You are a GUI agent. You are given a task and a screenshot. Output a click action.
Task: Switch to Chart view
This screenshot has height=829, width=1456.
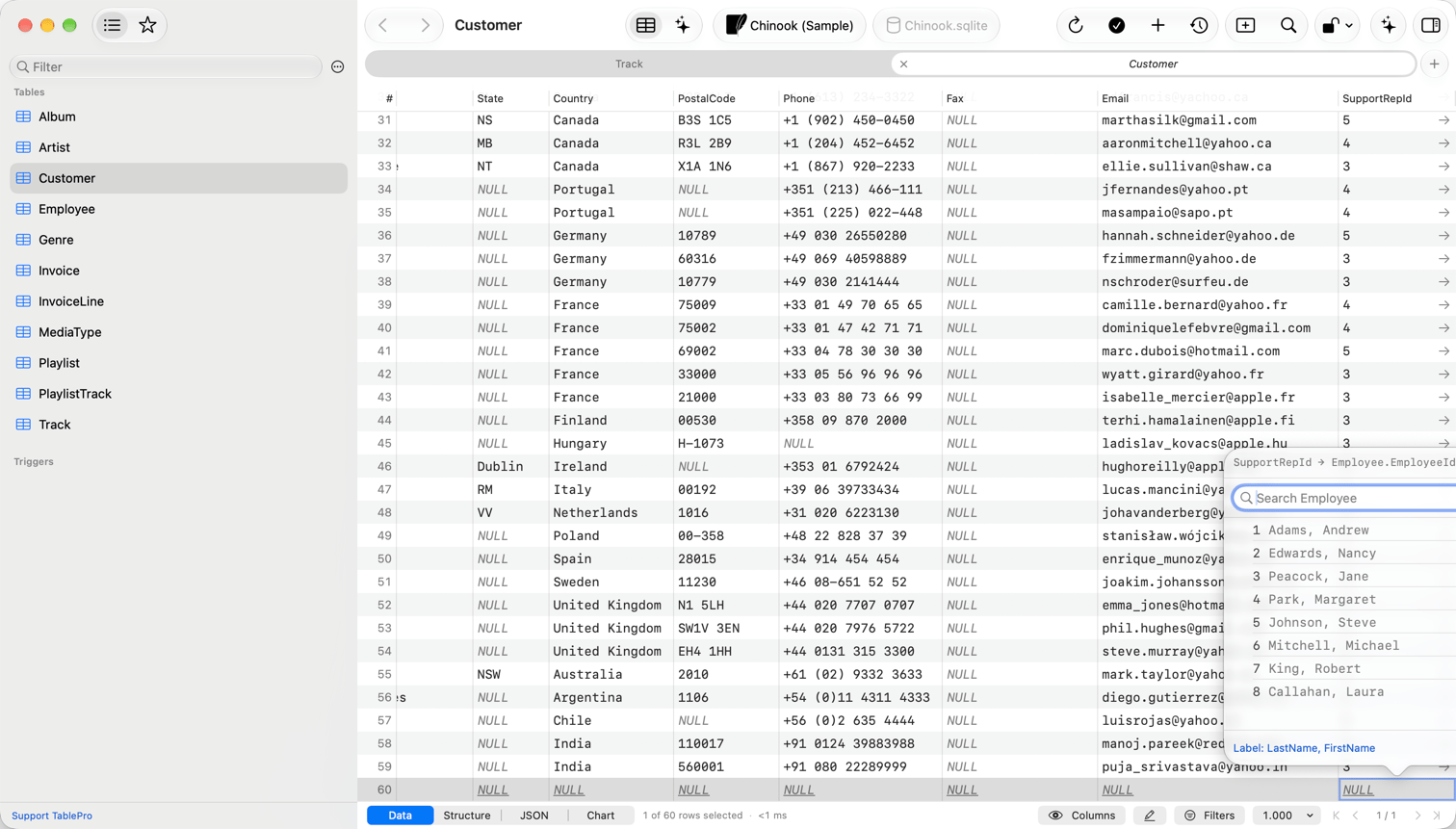coord(601,816)
